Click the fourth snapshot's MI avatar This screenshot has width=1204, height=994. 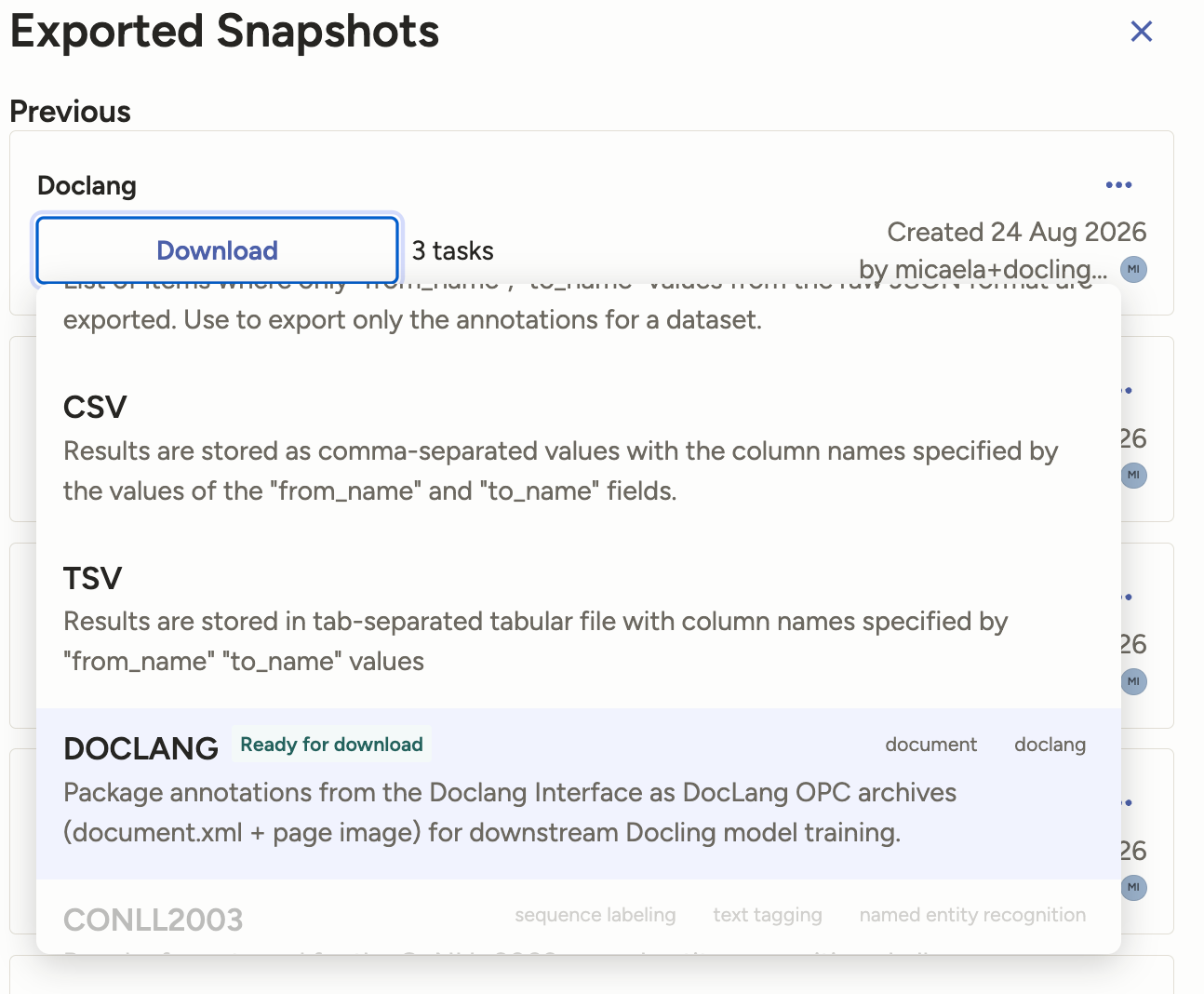pyautogui.click(x=1133, y=888)
